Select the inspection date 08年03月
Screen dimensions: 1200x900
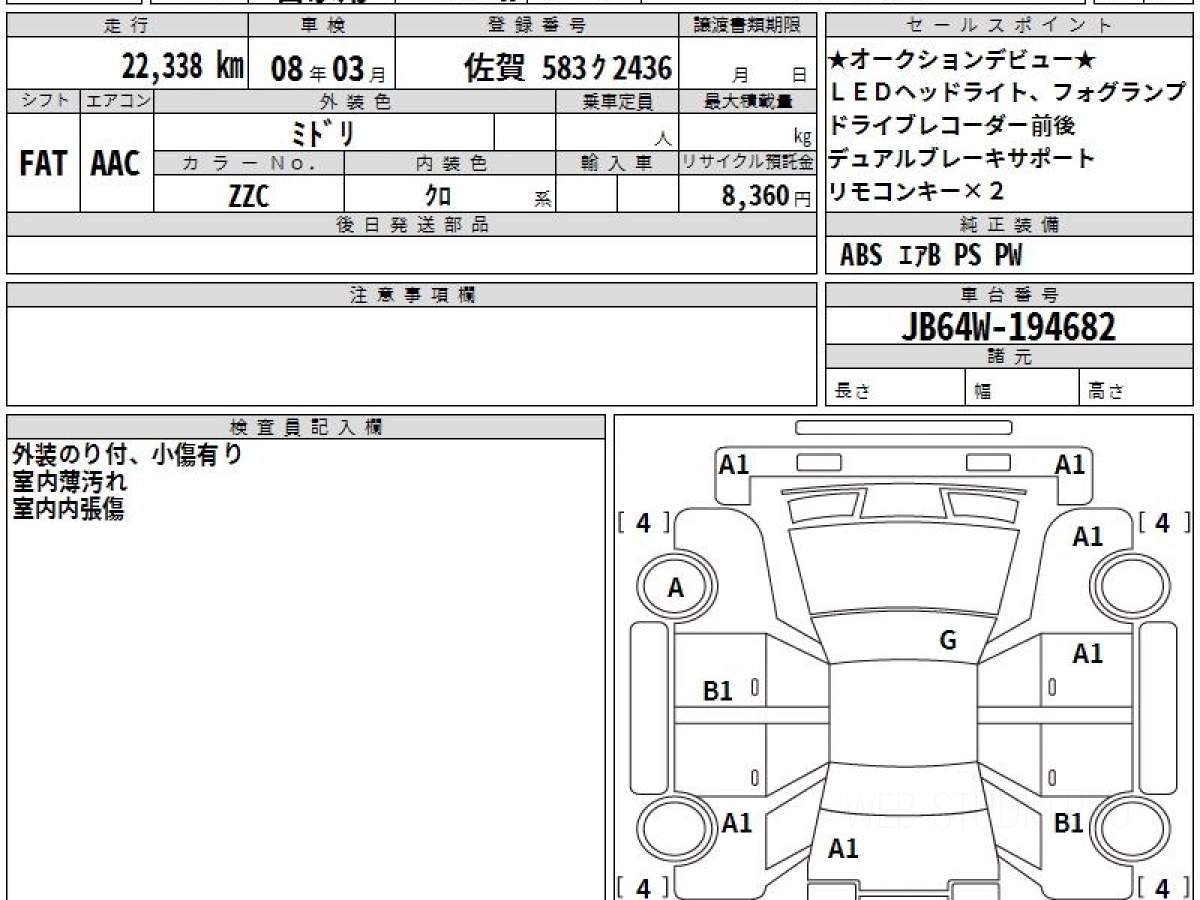[x=328, y=69]
